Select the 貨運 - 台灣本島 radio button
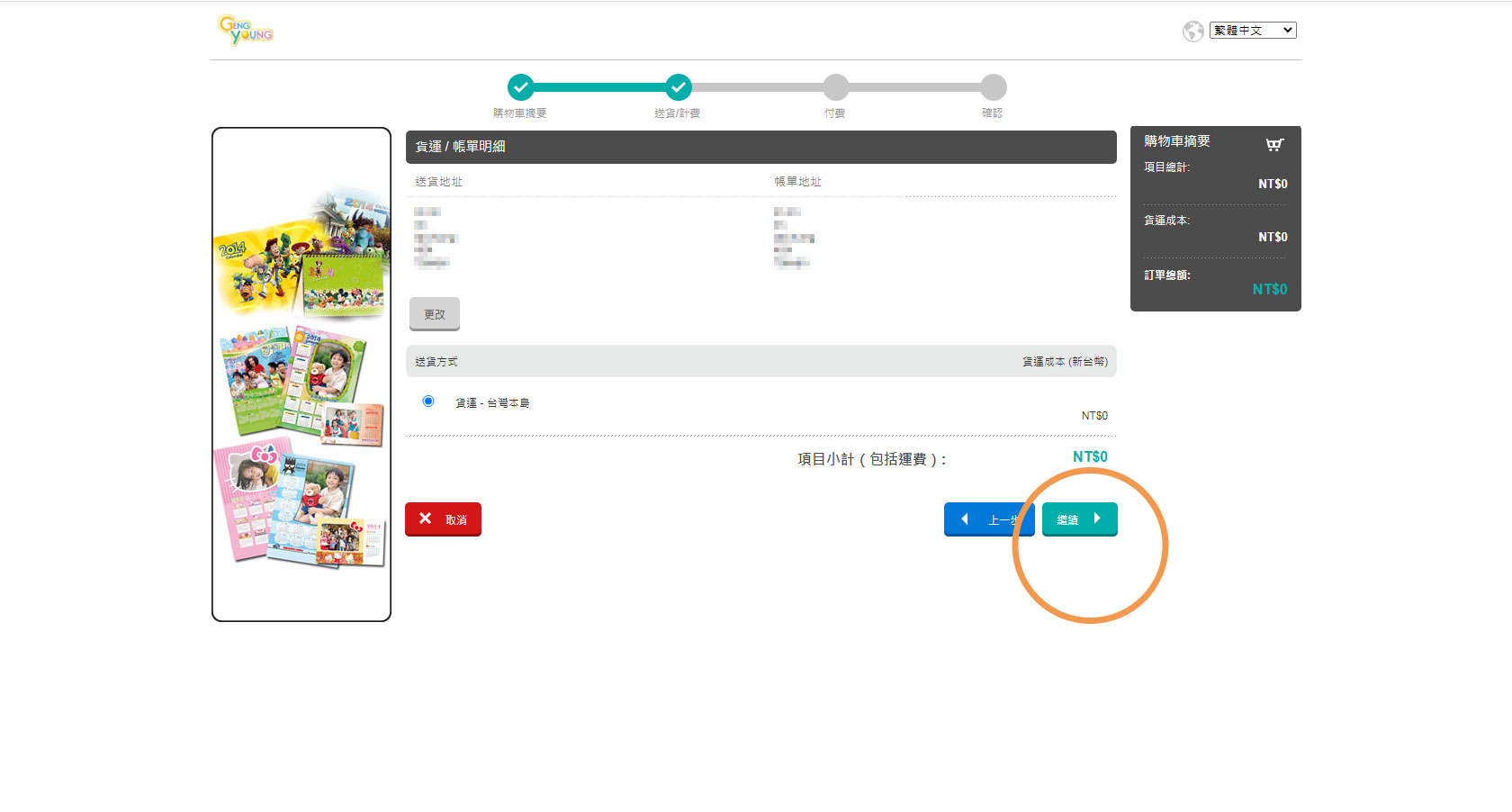The image size is (1512, 812). coord(428,401)
